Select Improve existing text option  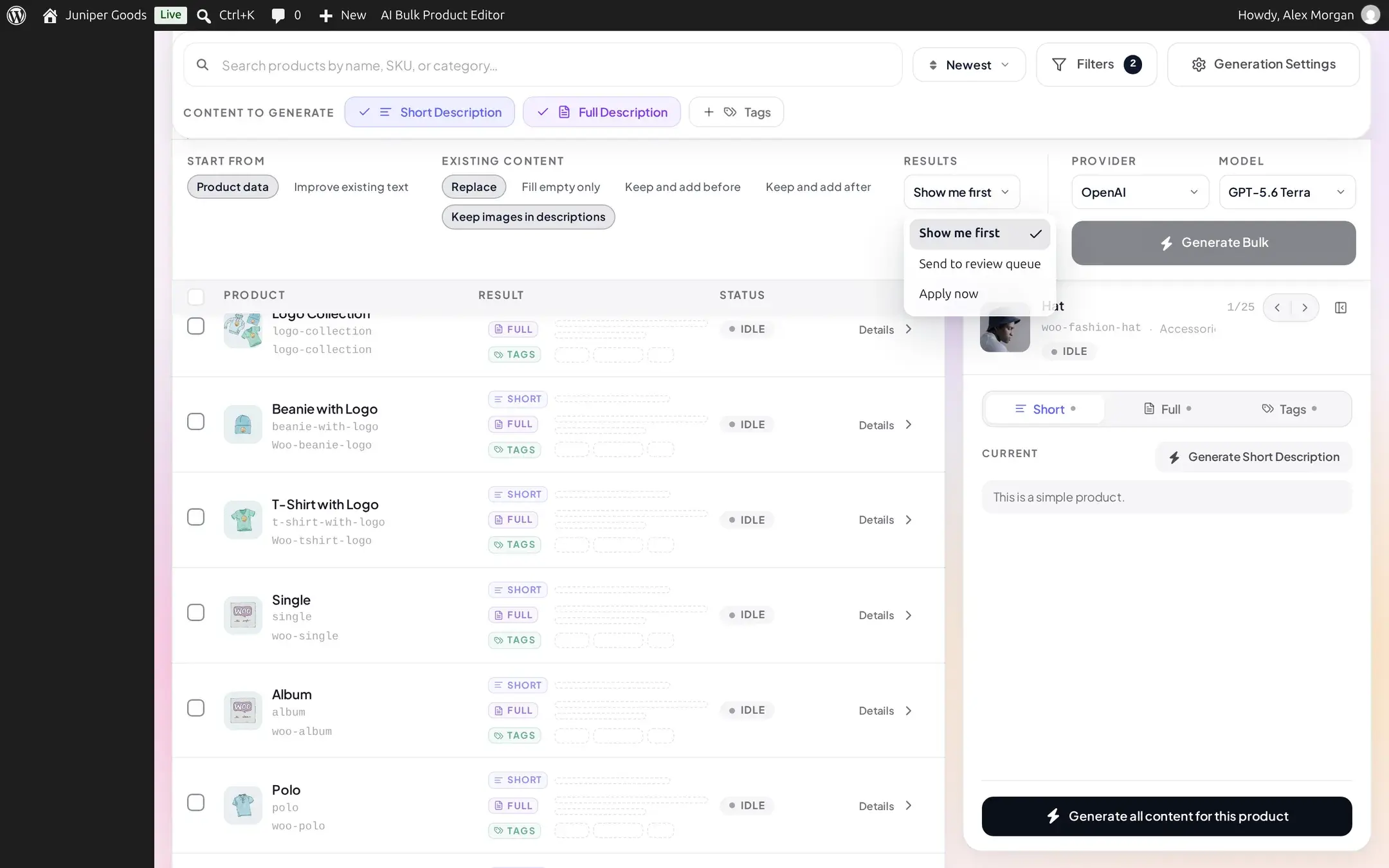(x=351, y=187)
